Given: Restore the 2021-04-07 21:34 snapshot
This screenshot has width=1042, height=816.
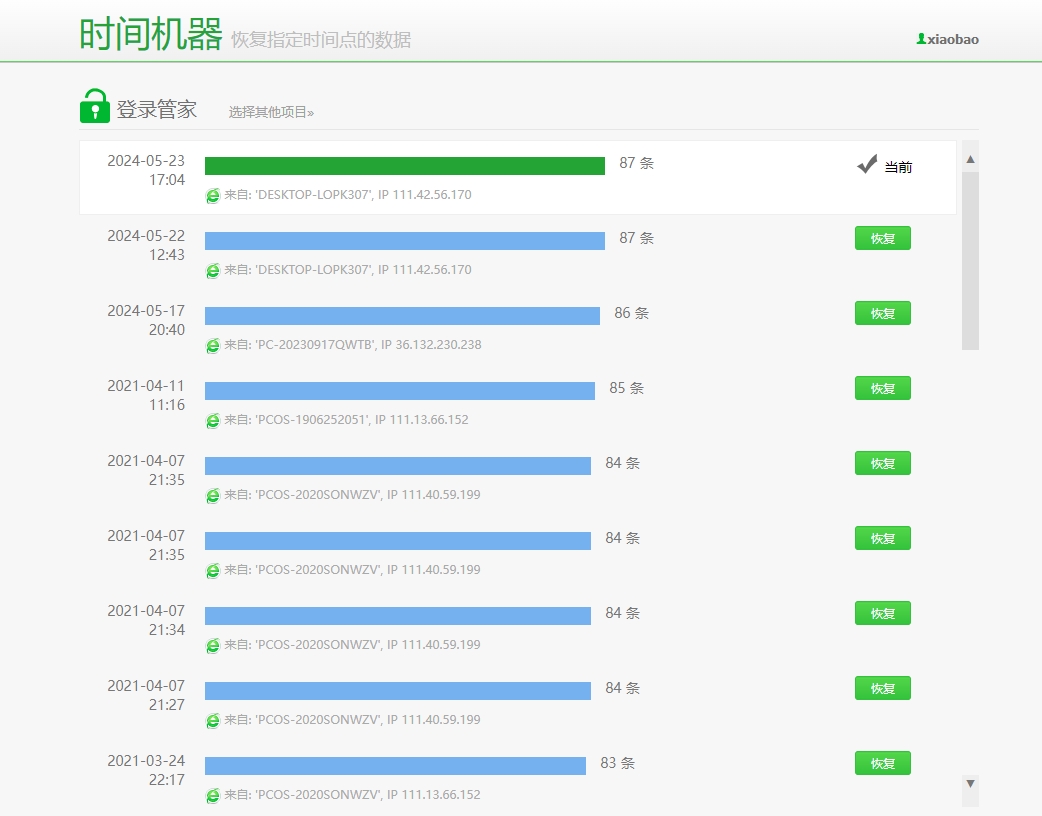Looking at the screenshot, I should point(883,613).
